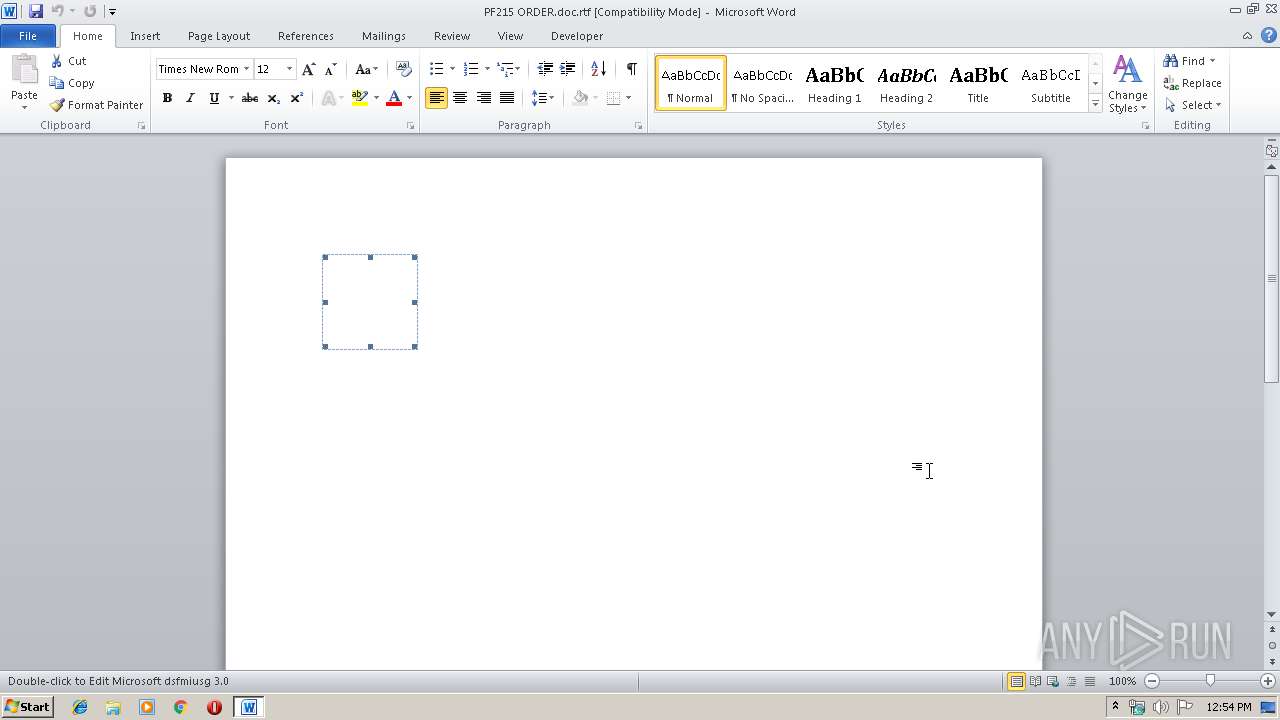
Task: Click 100% zoom level
Action: (x=1122, y=681)
